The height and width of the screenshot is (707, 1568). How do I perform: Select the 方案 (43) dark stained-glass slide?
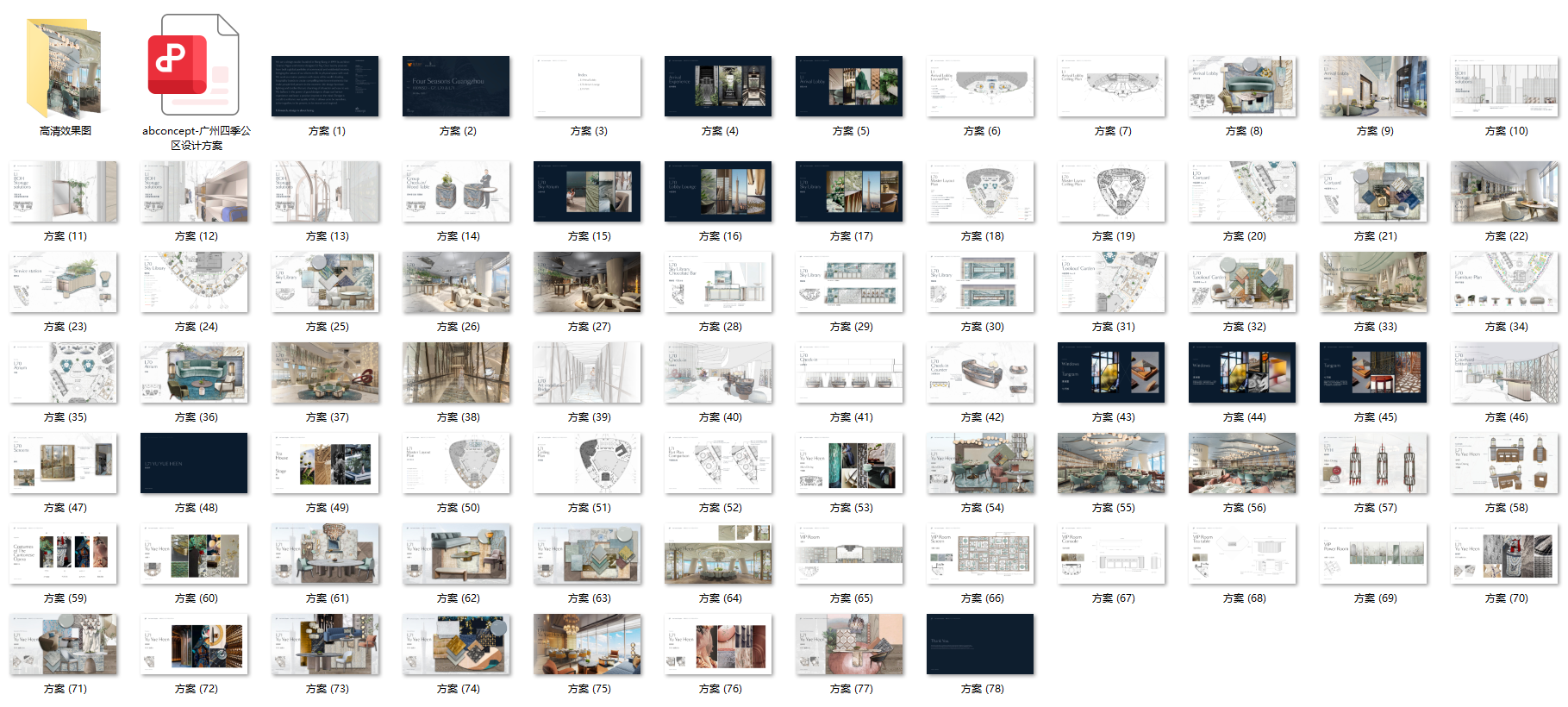point(1111,372)
